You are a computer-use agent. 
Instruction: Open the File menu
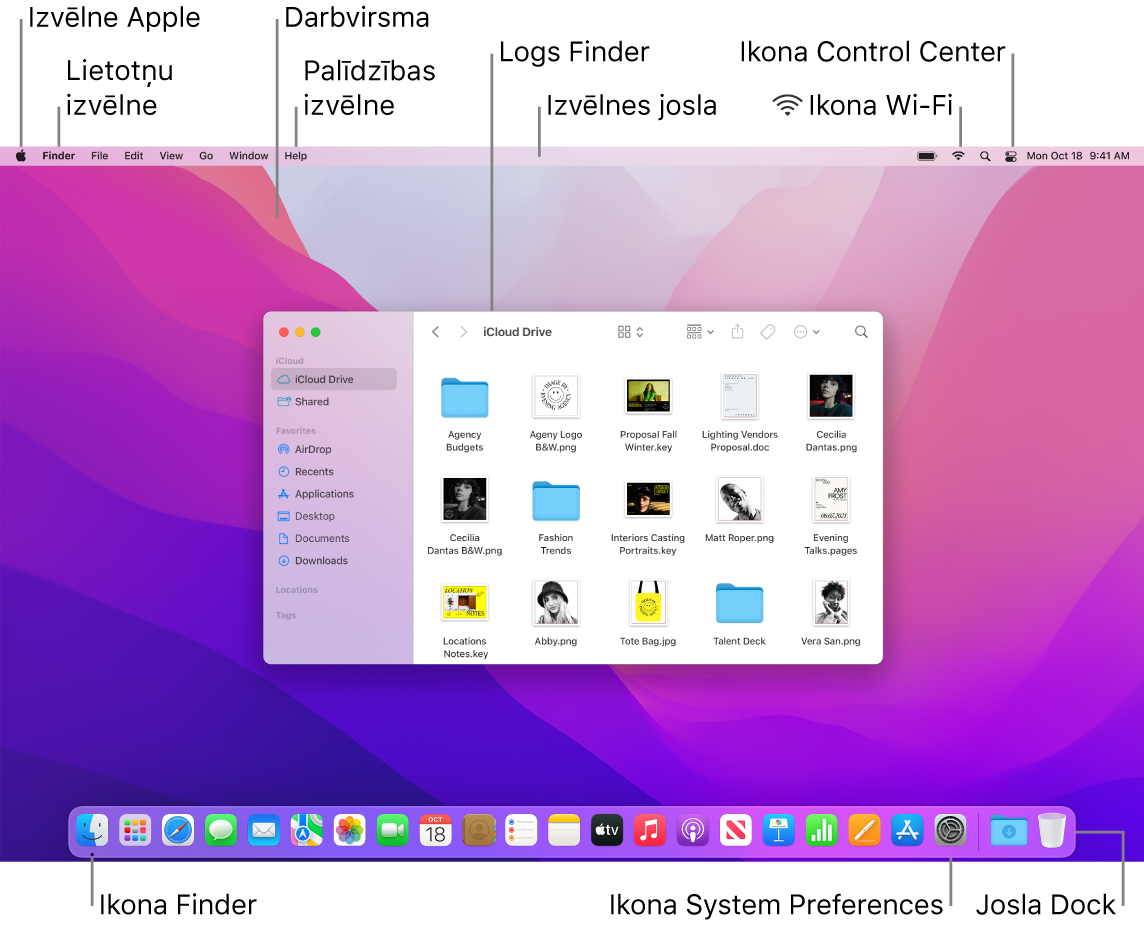coord(99,155)
